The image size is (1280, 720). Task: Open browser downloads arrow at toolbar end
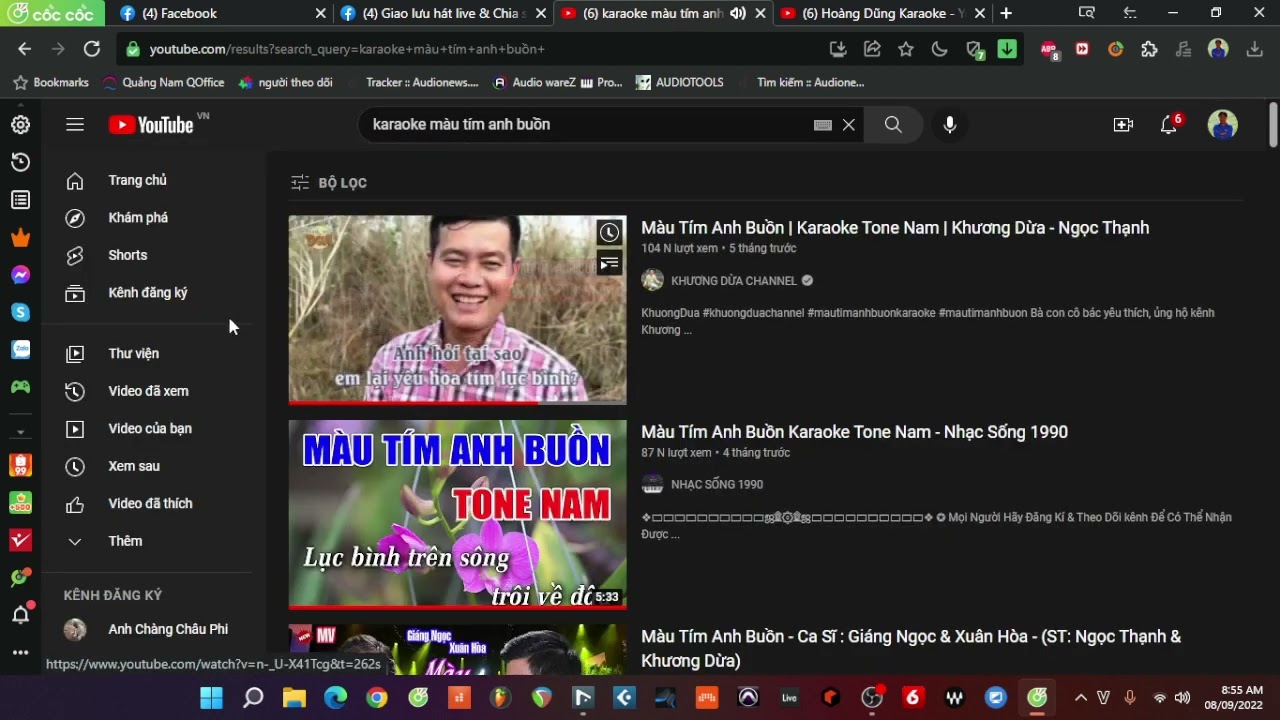click(x=1254, y=49)
